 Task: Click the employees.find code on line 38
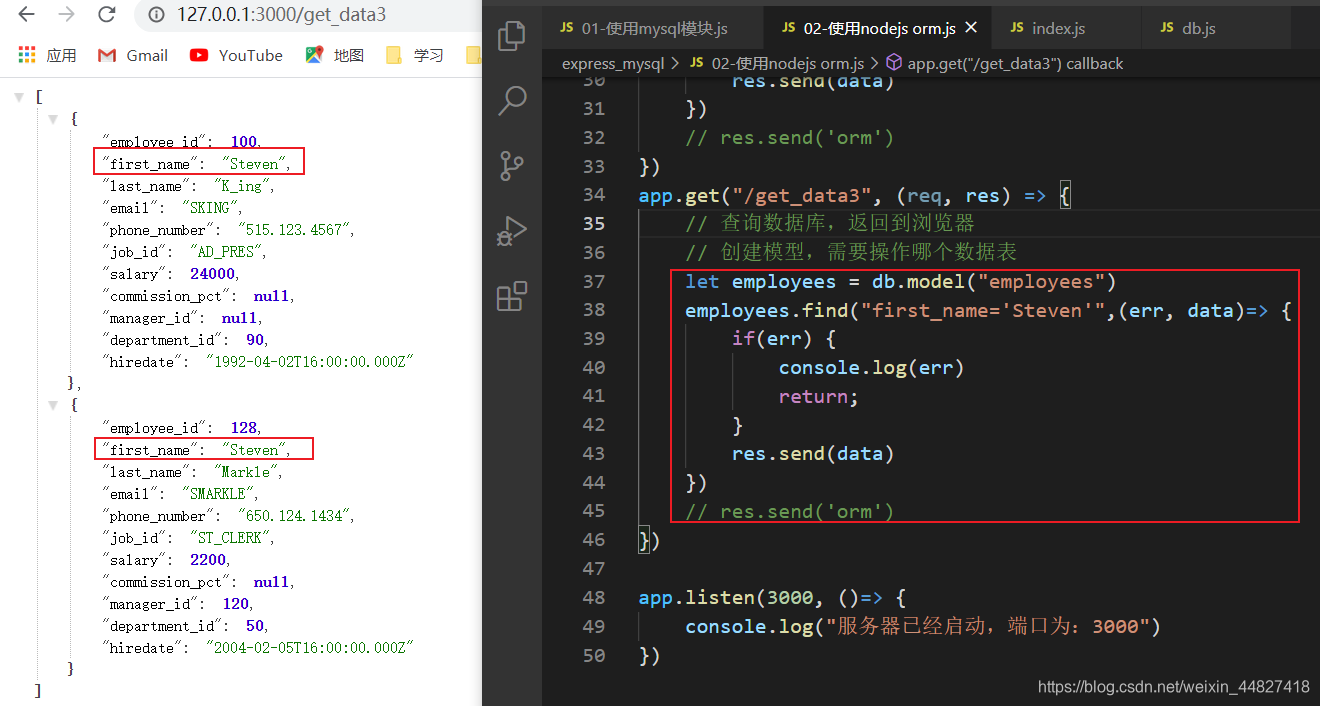point(766,311)
